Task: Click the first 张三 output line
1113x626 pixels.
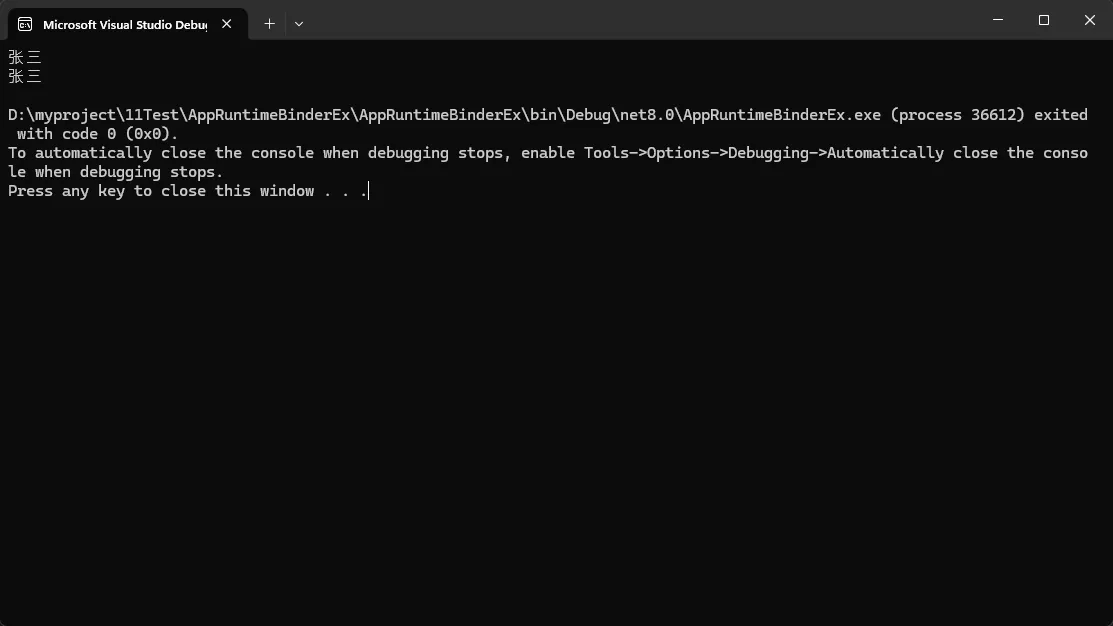Action: click(x=25, y=58)
